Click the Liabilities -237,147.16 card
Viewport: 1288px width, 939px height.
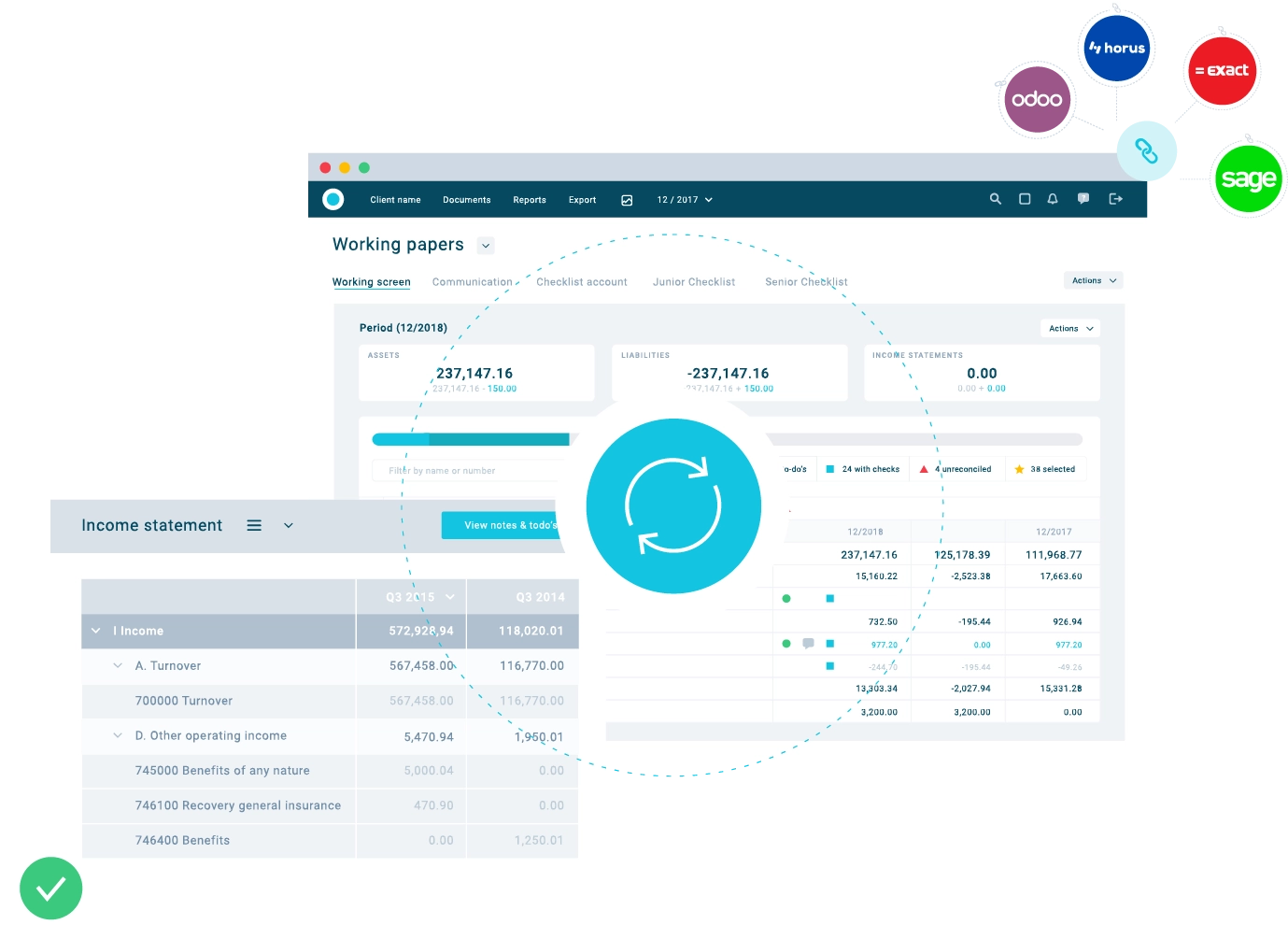tap(729, 373)
